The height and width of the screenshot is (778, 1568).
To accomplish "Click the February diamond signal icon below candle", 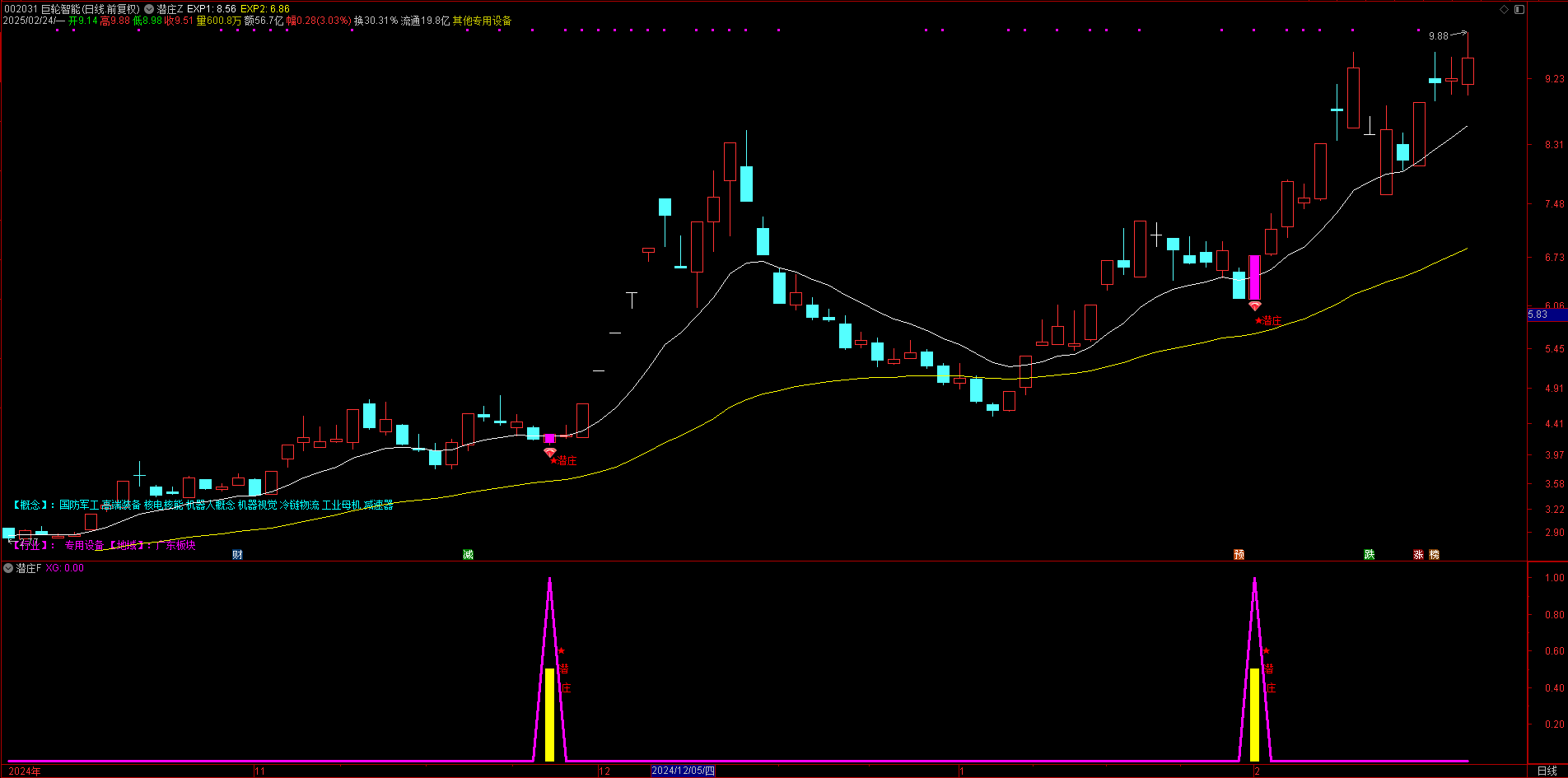I will tap(1254, 306).
